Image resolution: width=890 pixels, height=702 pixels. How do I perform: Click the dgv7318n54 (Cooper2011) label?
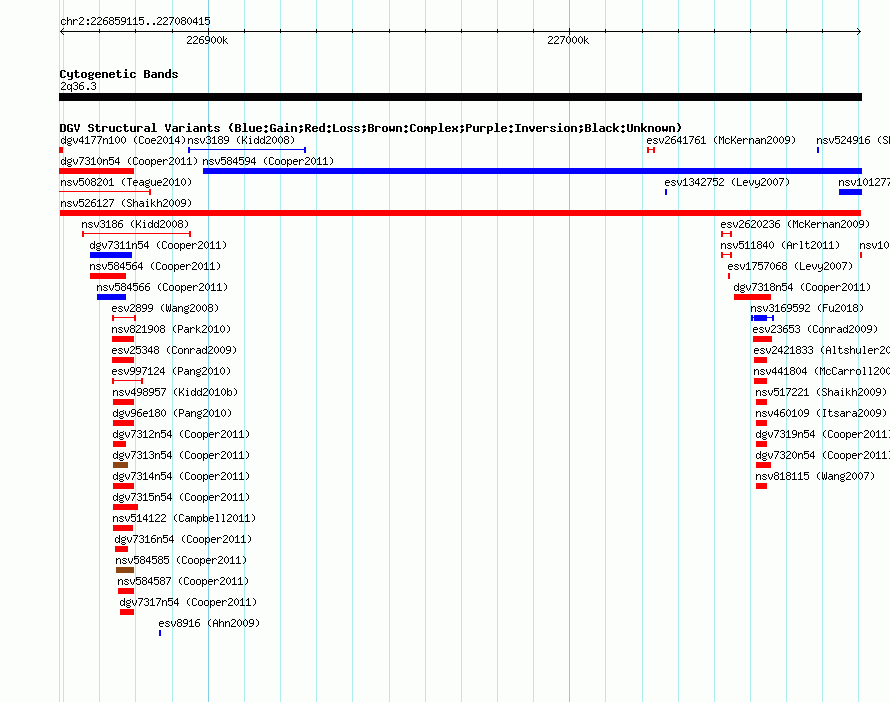point(802,287)
